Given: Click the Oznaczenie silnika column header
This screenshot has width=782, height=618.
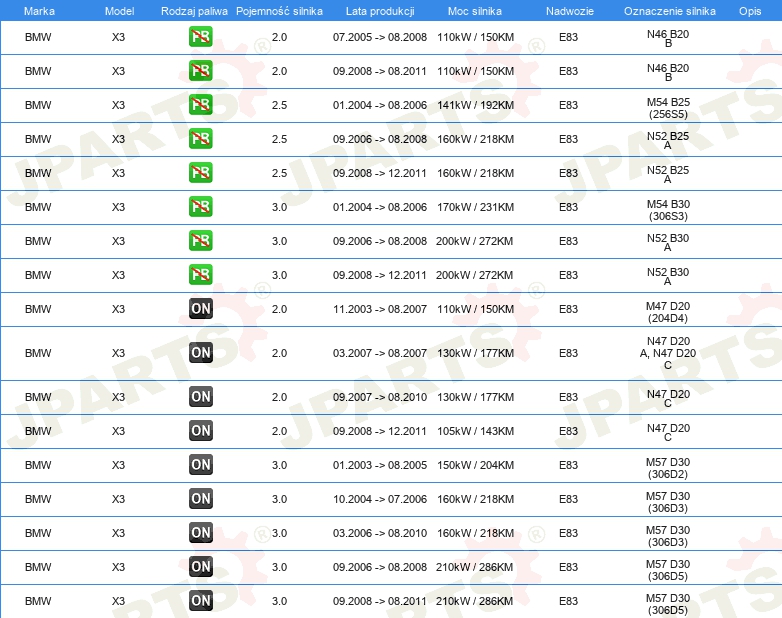Looking at the screenshot, I should pyautogui.click(x=670, y=11).
